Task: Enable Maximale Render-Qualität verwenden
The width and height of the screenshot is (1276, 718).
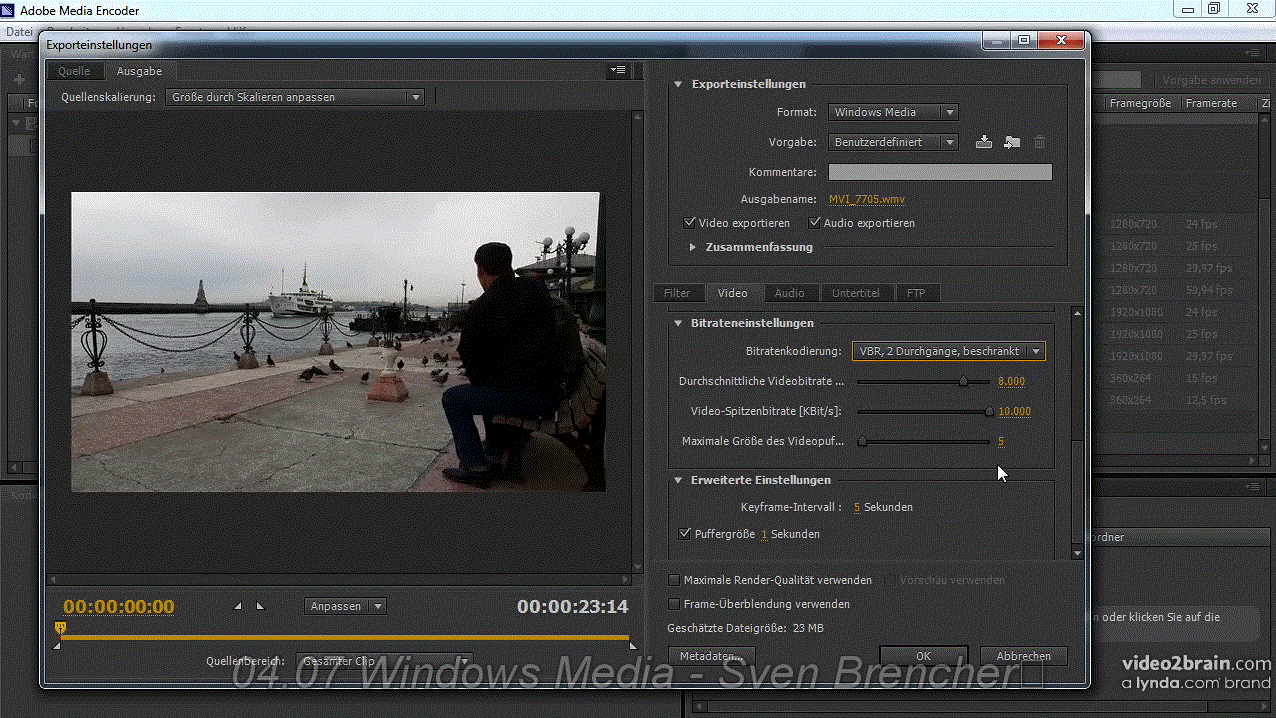Action: point(674,580)
